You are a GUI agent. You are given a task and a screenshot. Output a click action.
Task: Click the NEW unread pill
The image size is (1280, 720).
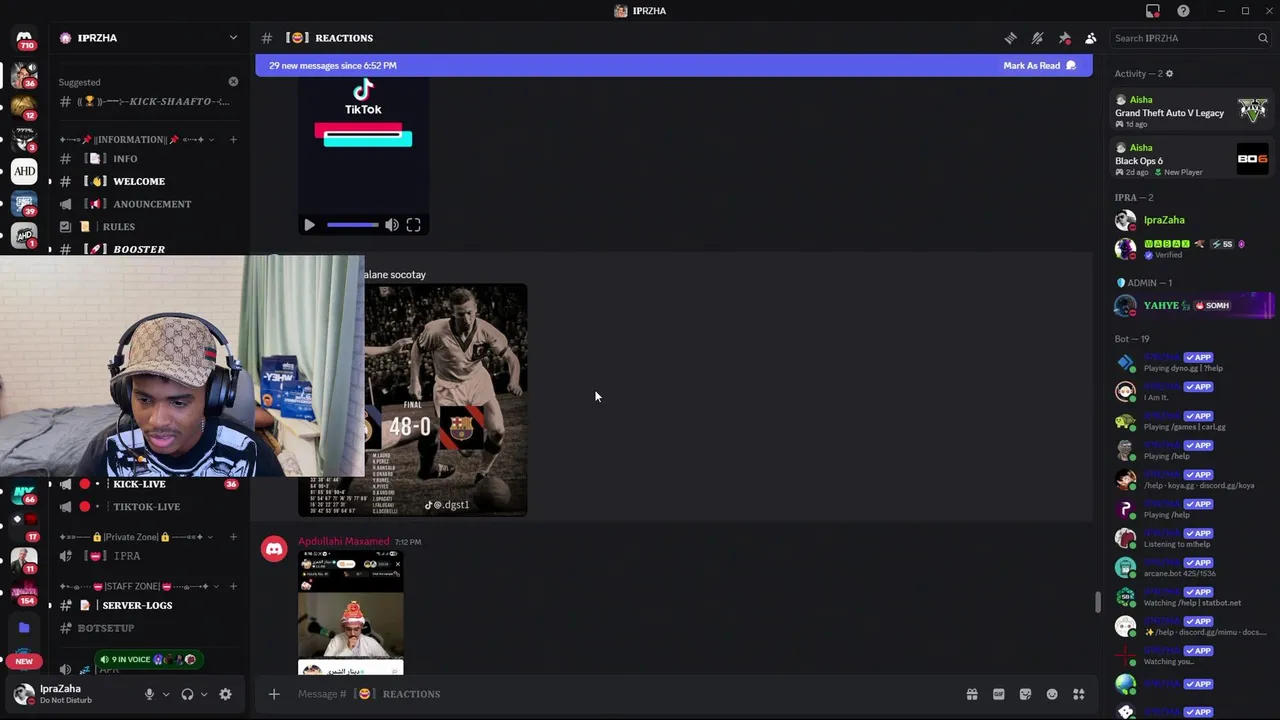pos(24,661)
